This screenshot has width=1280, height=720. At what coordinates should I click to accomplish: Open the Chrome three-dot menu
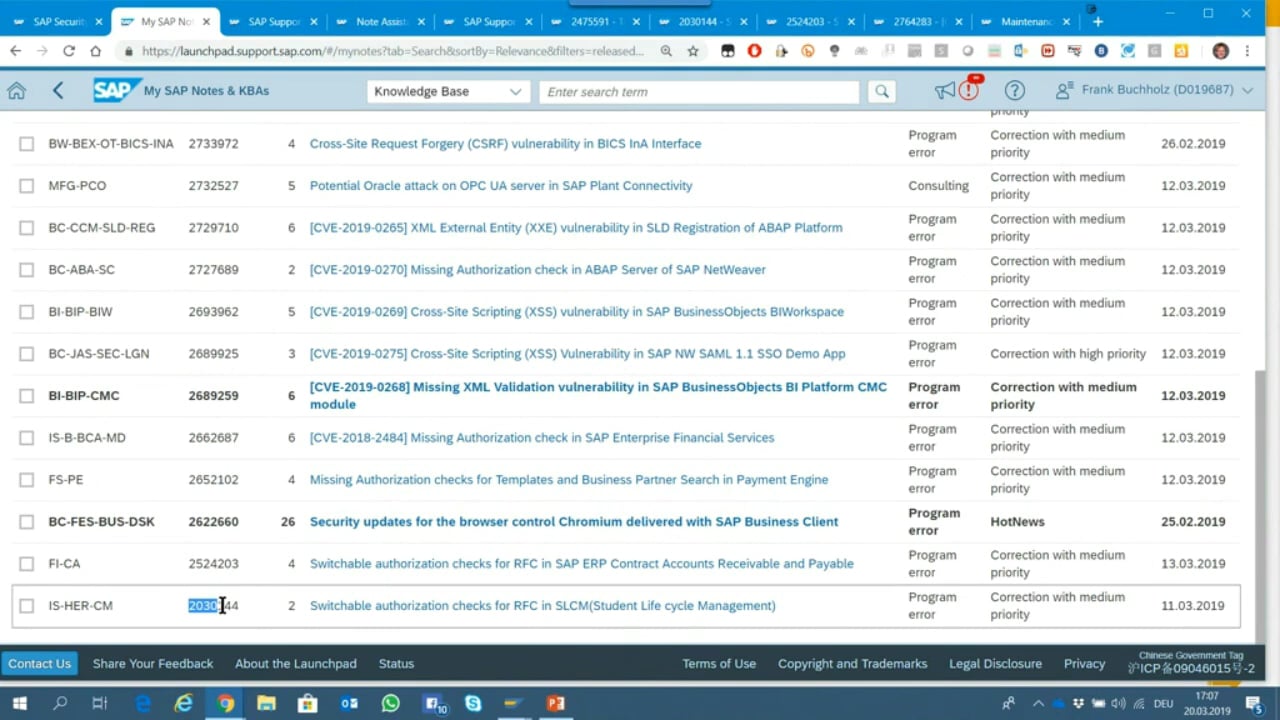pos(1247,51)
